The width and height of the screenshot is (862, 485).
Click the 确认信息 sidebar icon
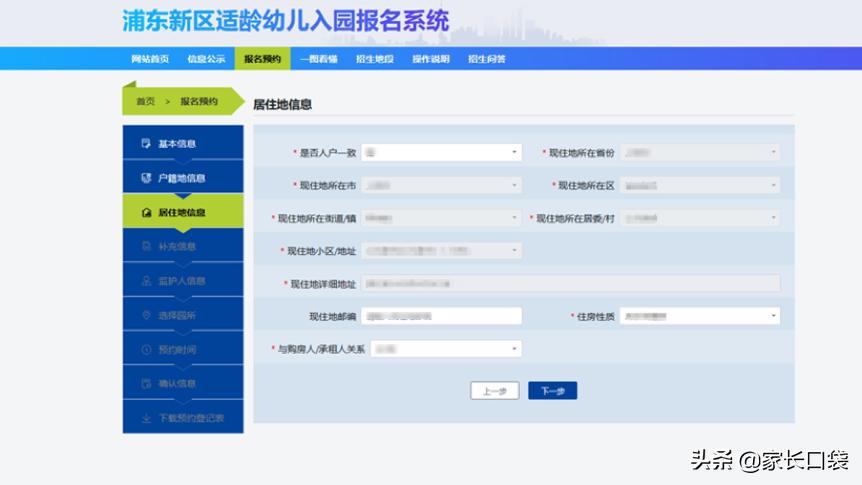click(146, 383)
